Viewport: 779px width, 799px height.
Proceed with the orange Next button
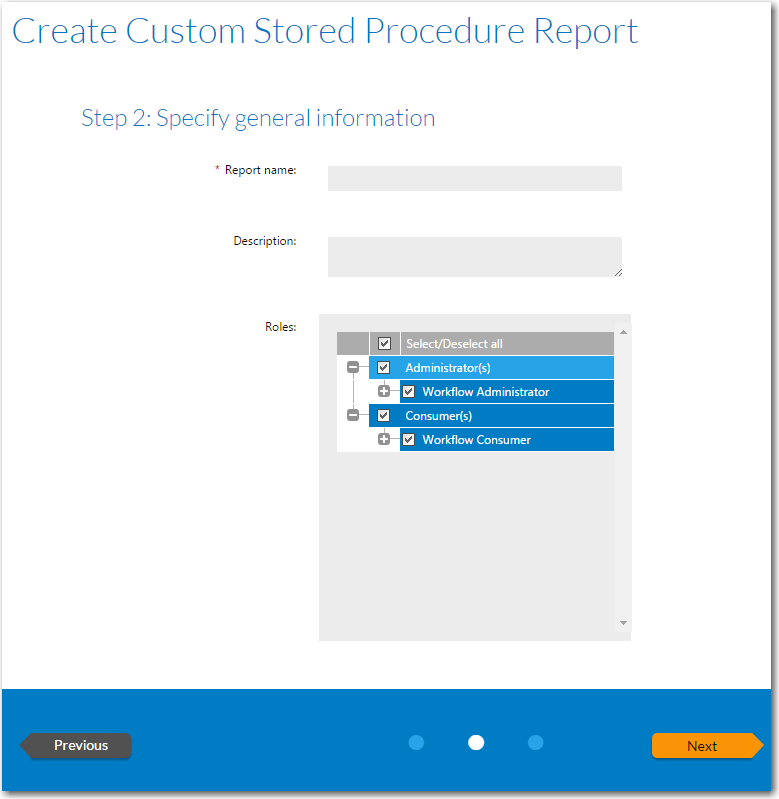(704, 746)
